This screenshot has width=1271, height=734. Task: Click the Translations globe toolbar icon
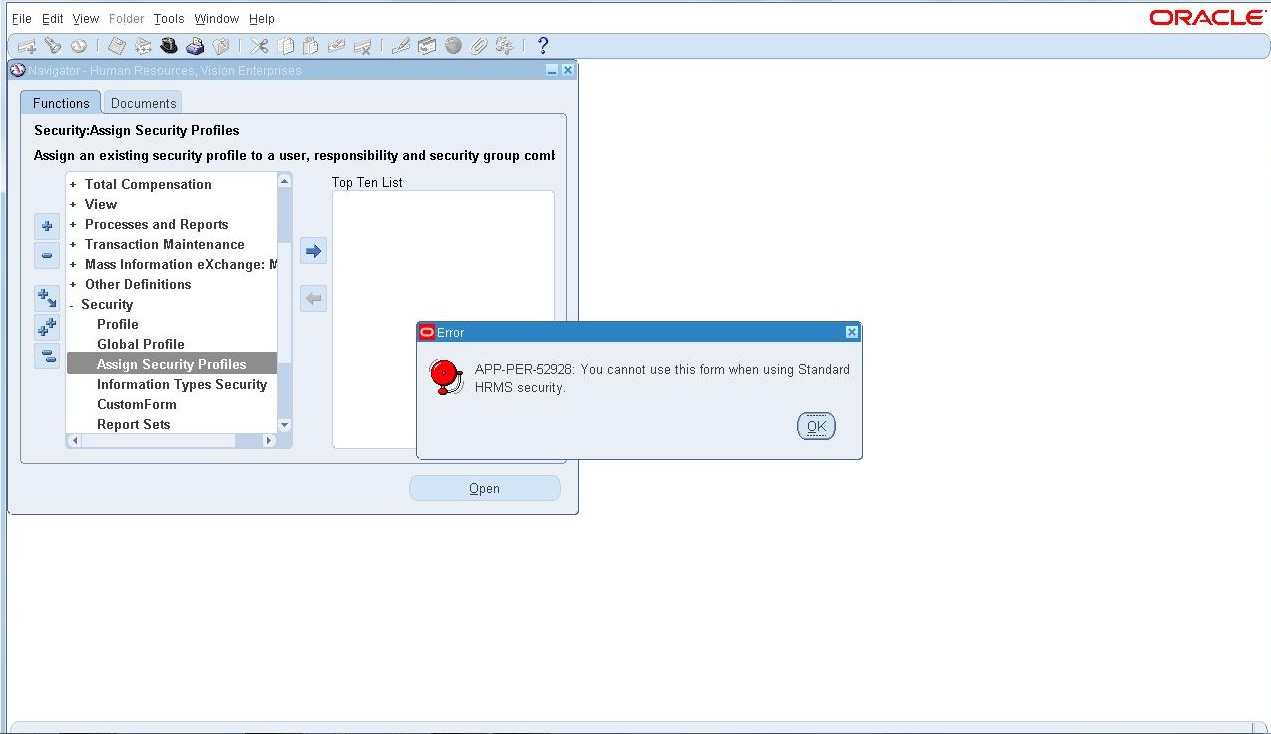tap(453, 45)
